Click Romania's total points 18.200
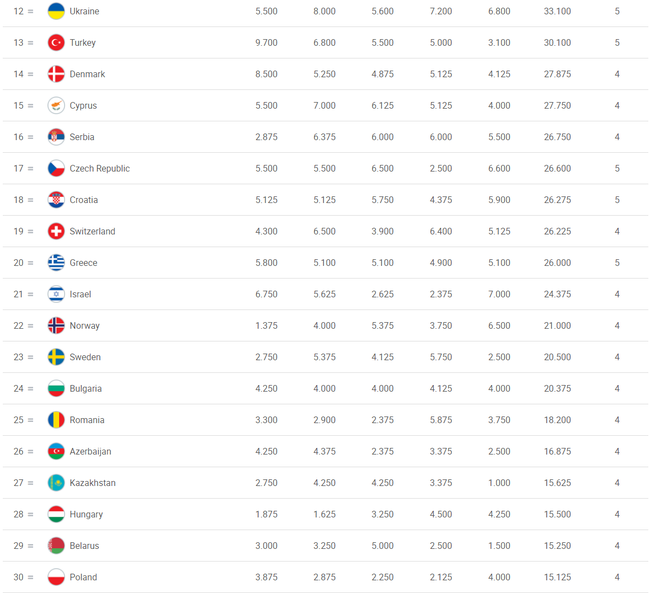Screen dimensions: 650x593 557,420
